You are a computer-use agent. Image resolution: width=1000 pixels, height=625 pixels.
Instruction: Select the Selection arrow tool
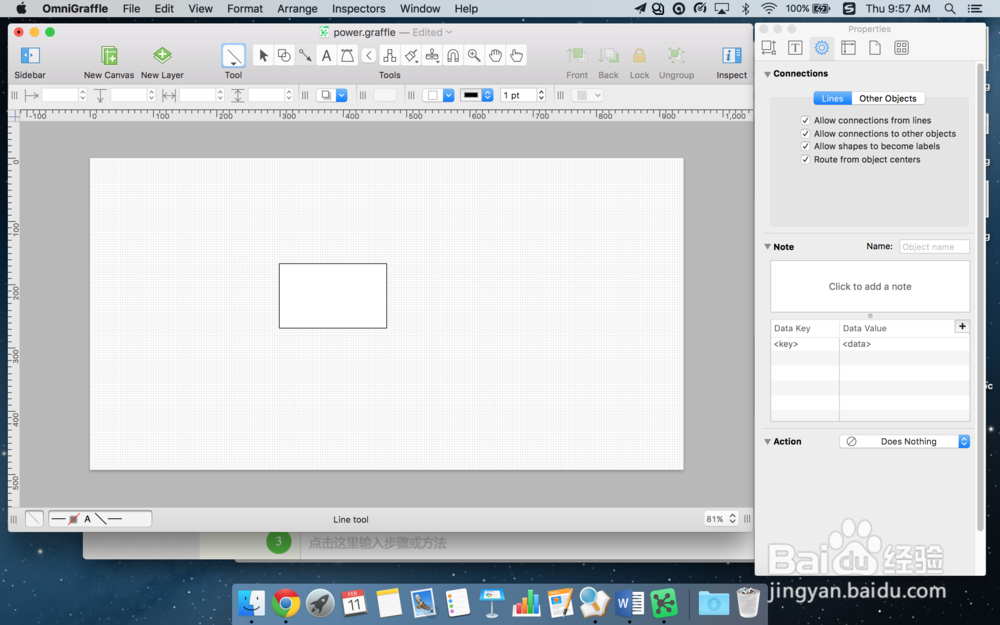pos(263,56)
